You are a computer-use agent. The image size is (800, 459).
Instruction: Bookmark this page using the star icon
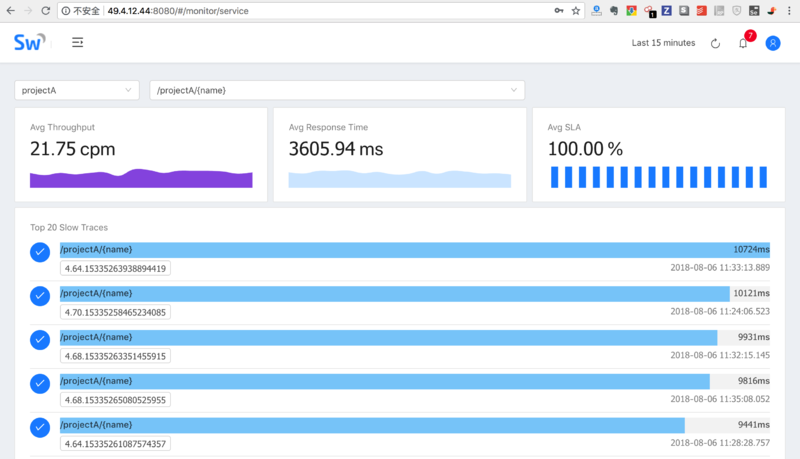click(x=576, y=11)
